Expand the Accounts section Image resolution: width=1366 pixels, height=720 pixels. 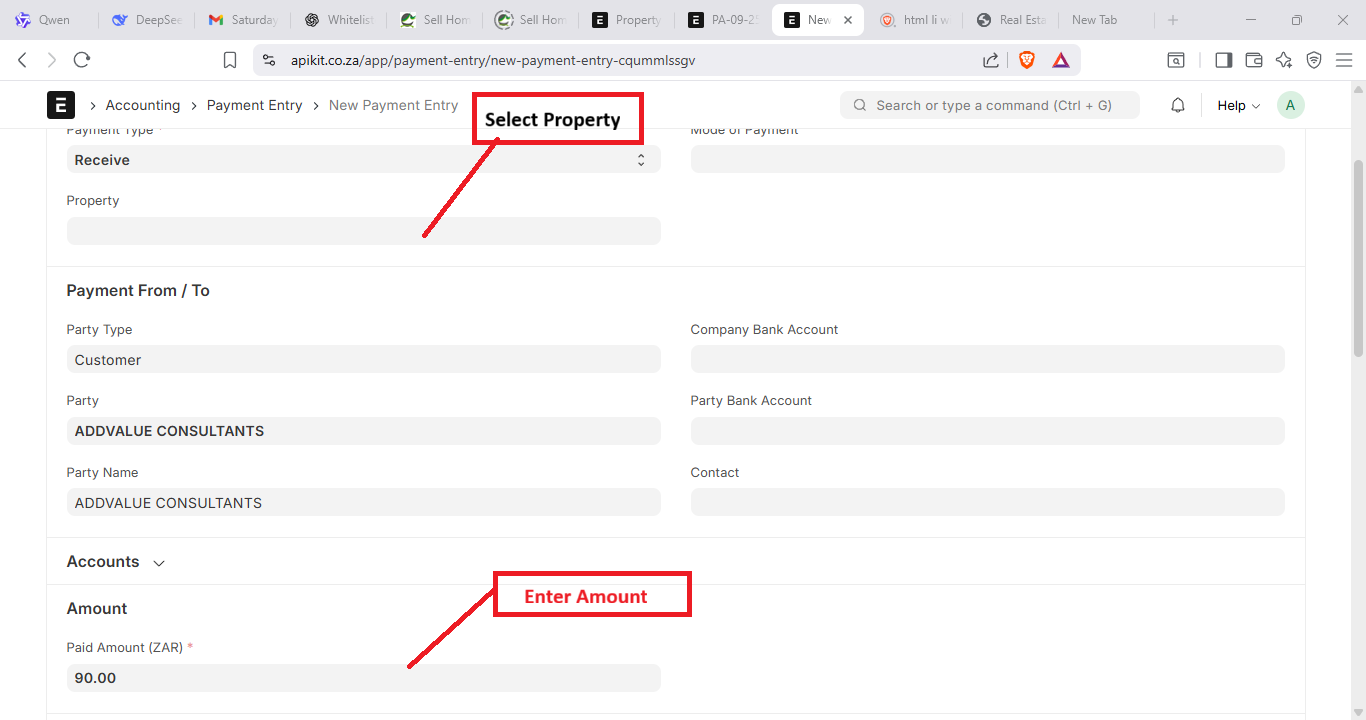[115, 562]
